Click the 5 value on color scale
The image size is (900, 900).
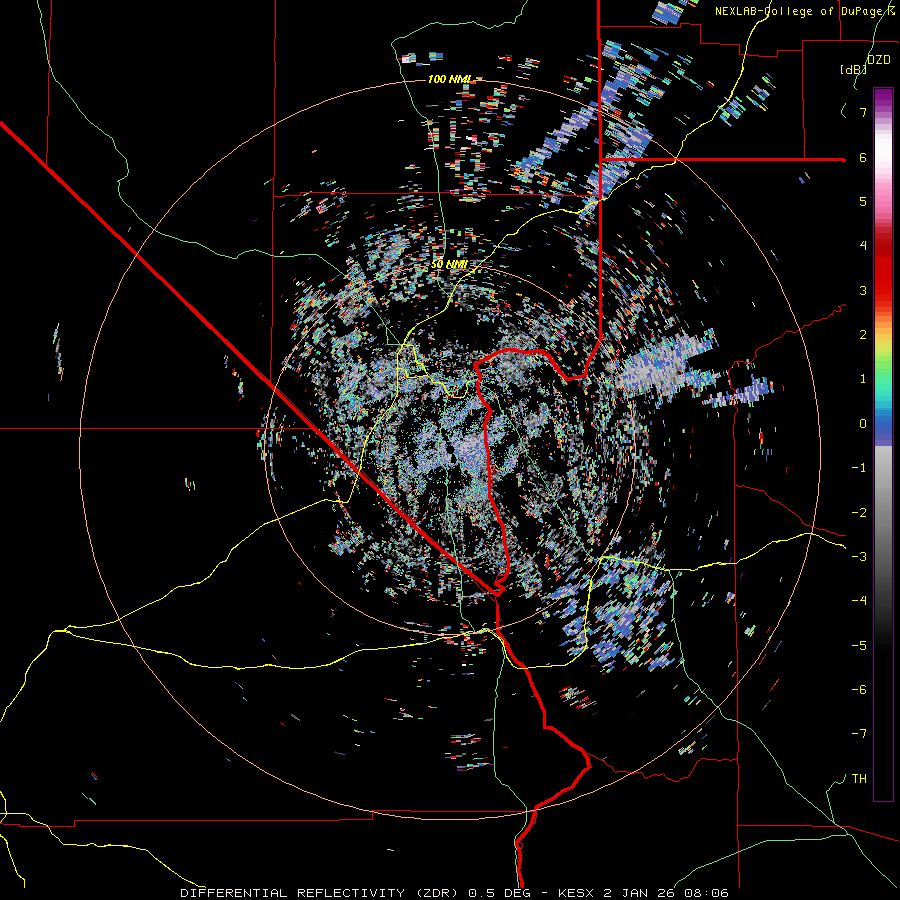tap(863, 202)
